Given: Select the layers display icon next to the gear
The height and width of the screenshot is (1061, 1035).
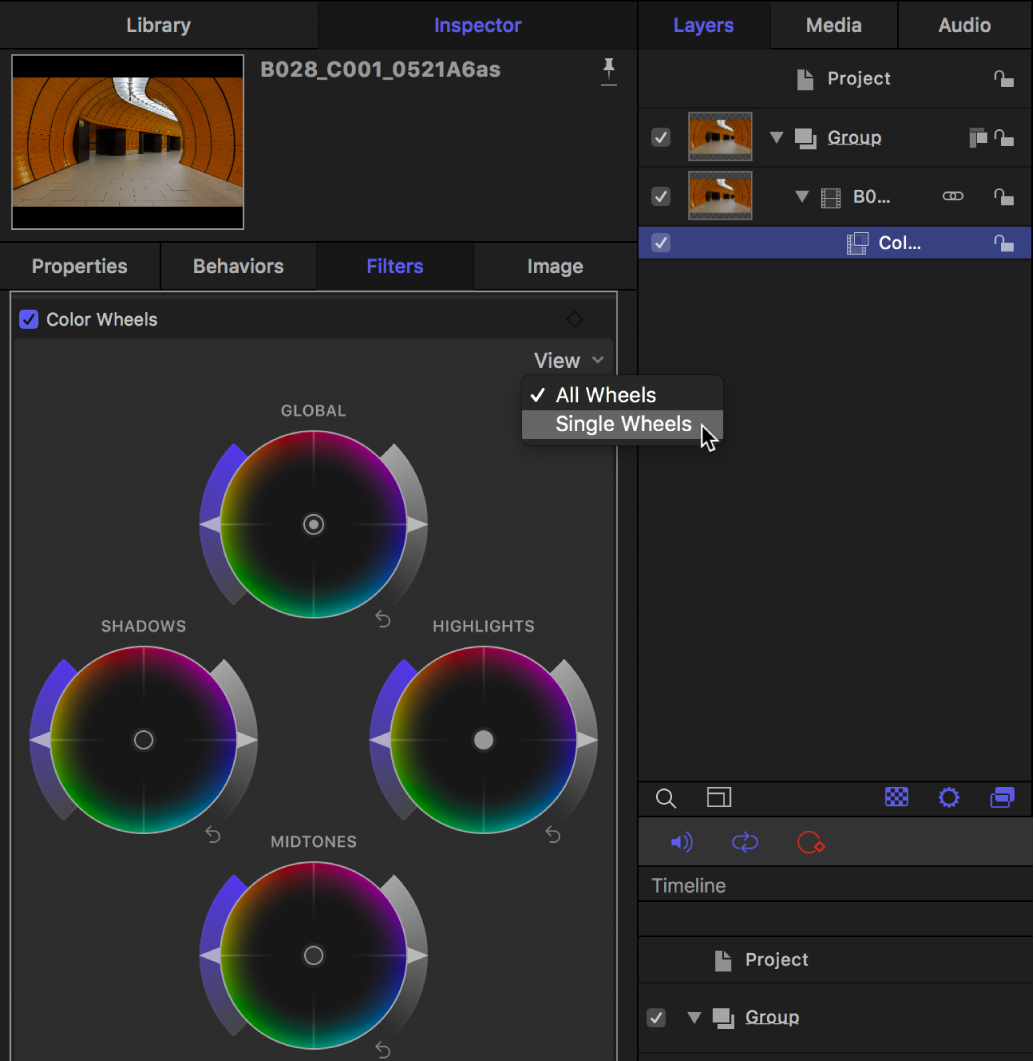Looking at the screenshot, I should click(1002, 798).
